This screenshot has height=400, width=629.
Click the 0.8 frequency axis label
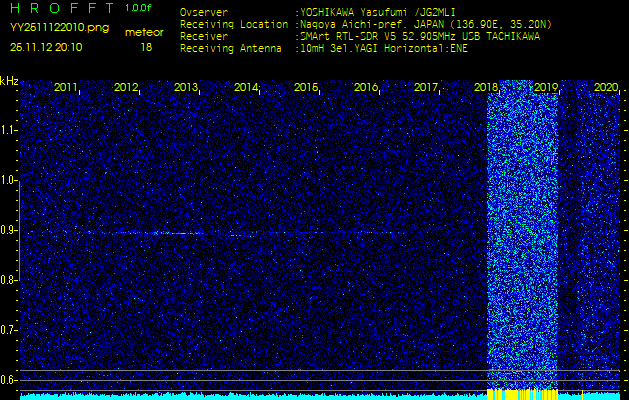click(9, 280)
